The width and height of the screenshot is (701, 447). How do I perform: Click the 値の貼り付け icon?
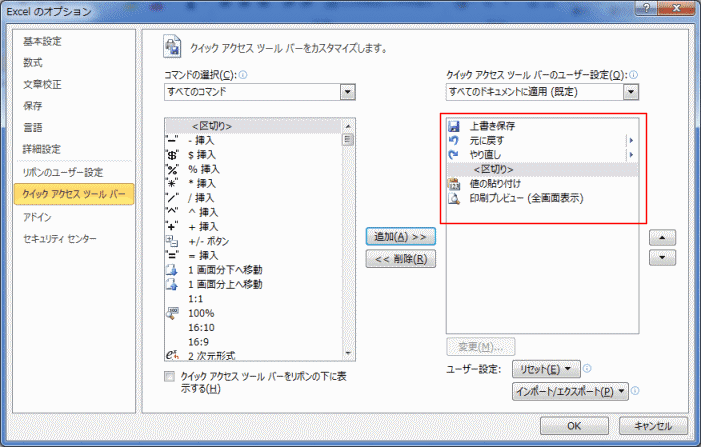pos(454,184)
